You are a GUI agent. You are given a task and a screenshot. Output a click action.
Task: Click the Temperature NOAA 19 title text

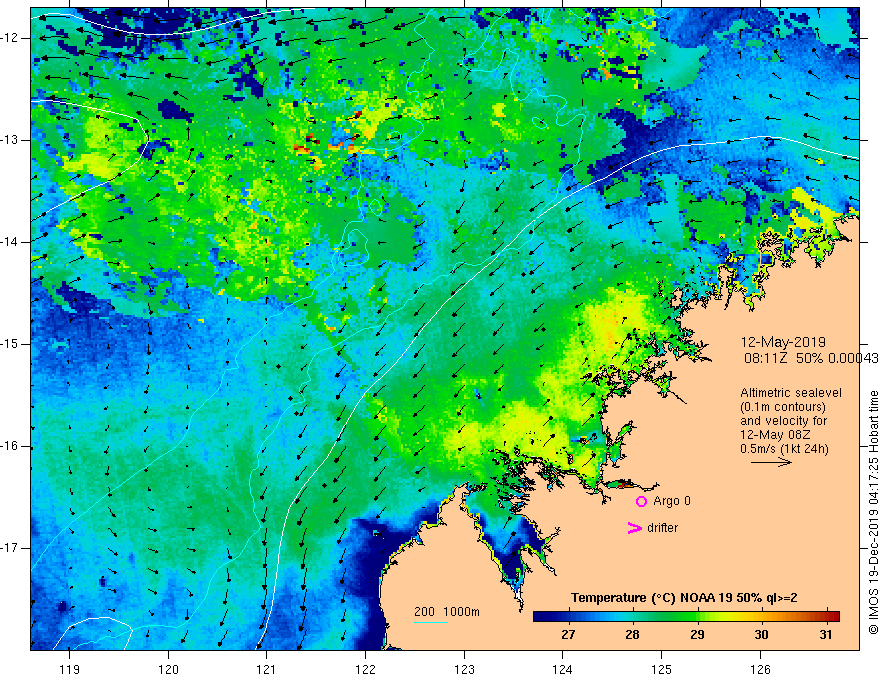click(684, 598)
